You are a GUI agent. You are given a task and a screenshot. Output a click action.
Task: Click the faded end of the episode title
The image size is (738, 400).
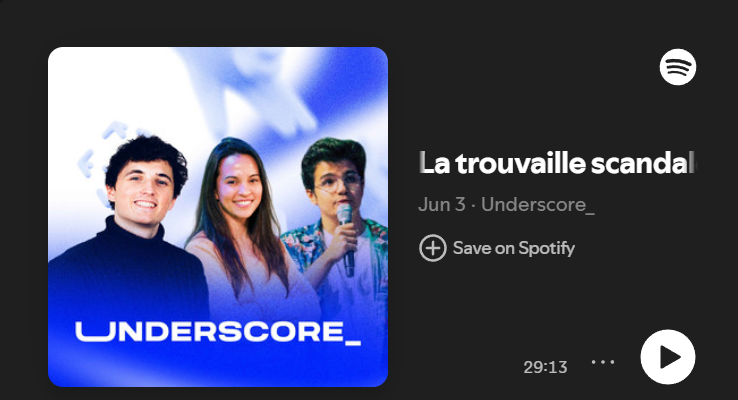[x=685, y=163]
